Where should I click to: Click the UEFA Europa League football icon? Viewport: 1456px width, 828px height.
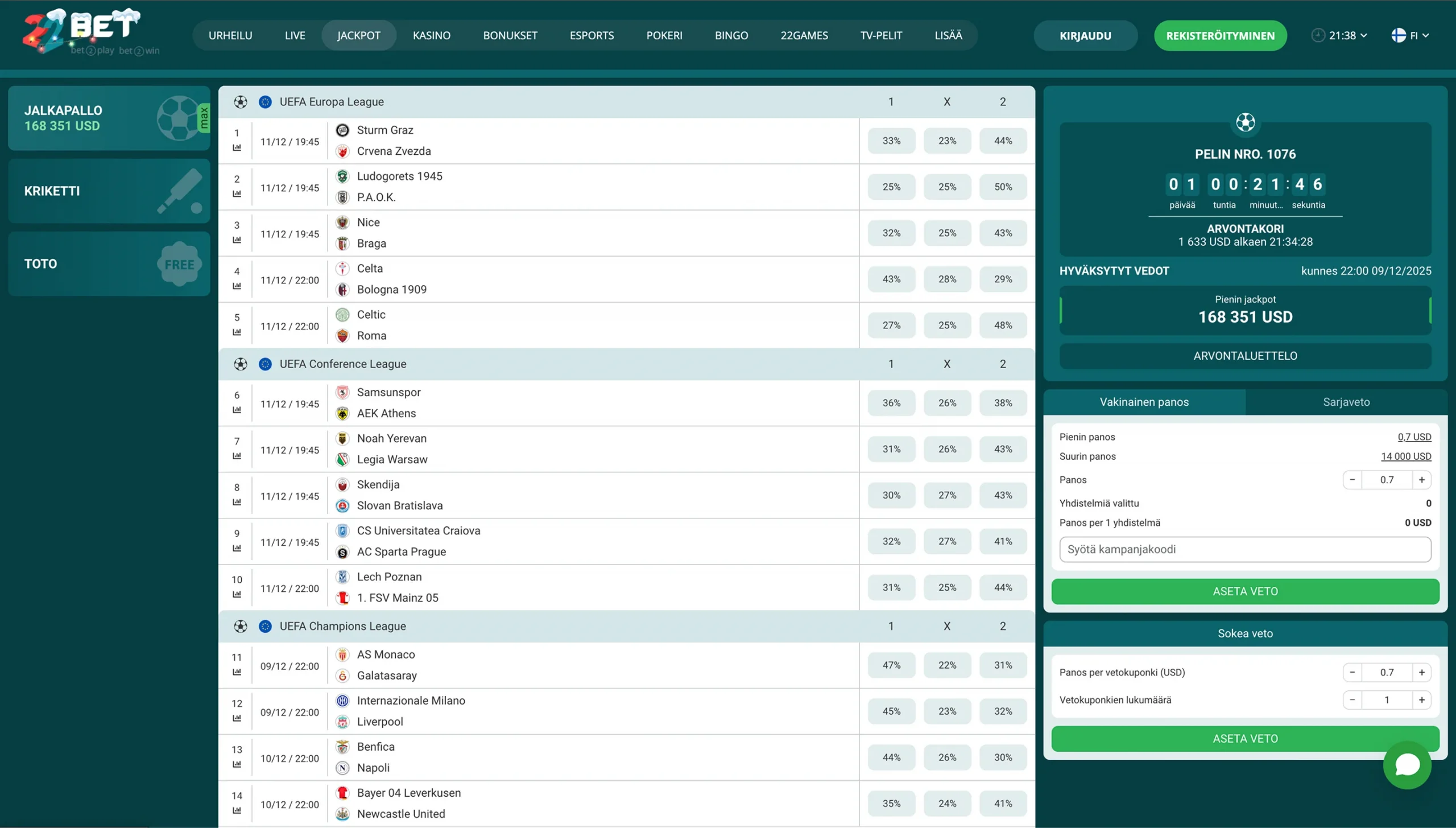click(241, 101)
